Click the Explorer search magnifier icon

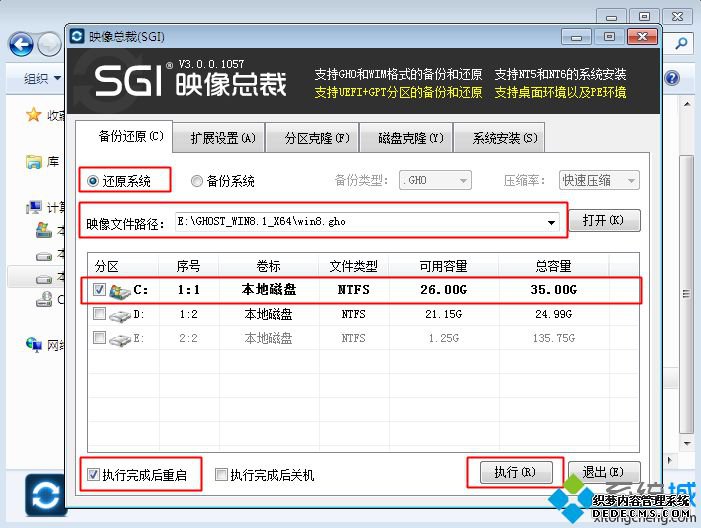tap(681, 44)
